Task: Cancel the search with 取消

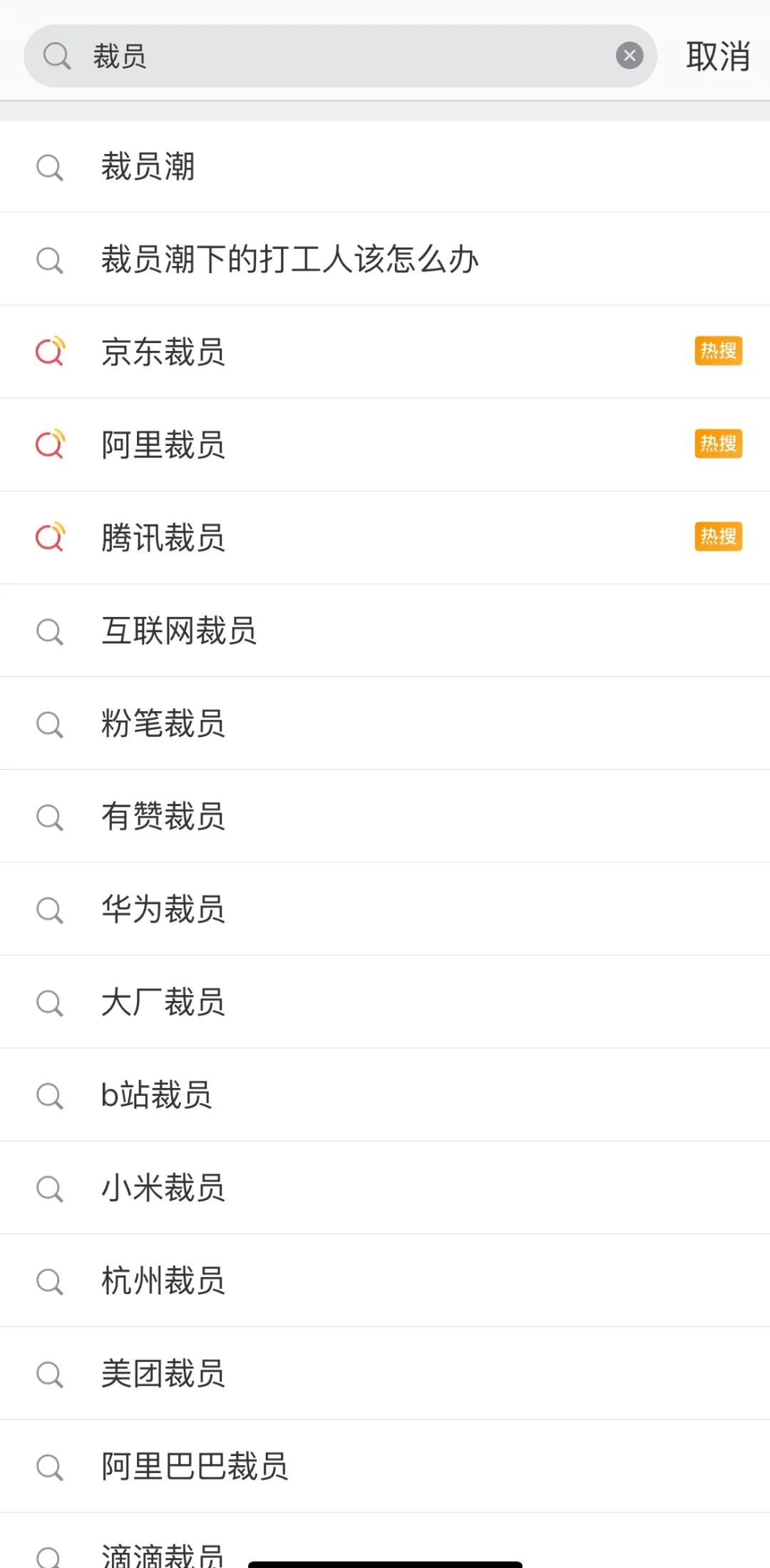Action: pyautogui.click(x=717, y=56)
